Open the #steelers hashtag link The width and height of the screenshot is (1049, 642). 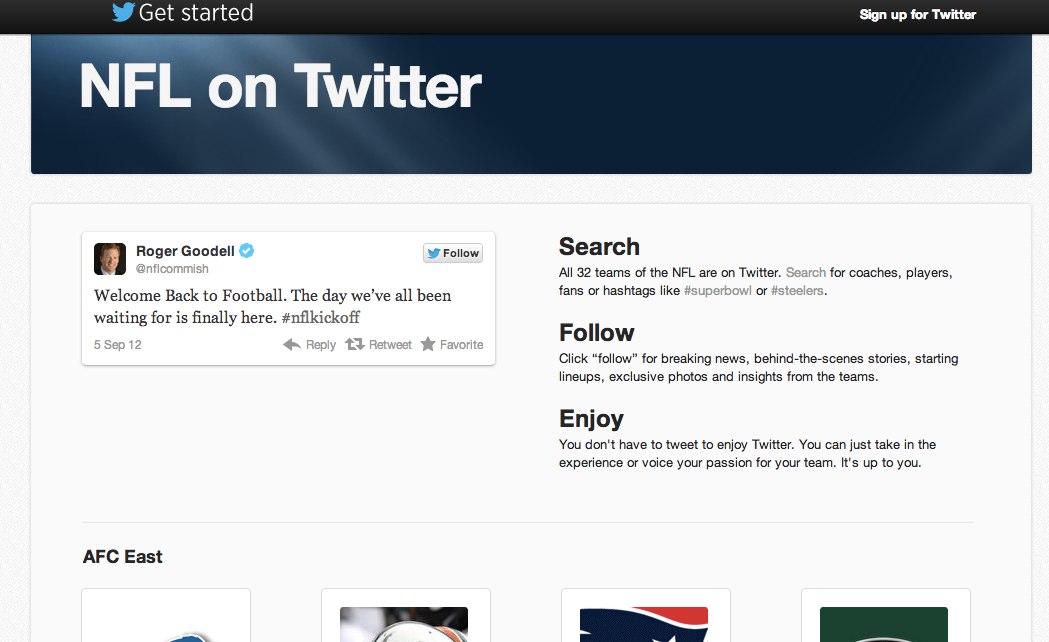797,290
